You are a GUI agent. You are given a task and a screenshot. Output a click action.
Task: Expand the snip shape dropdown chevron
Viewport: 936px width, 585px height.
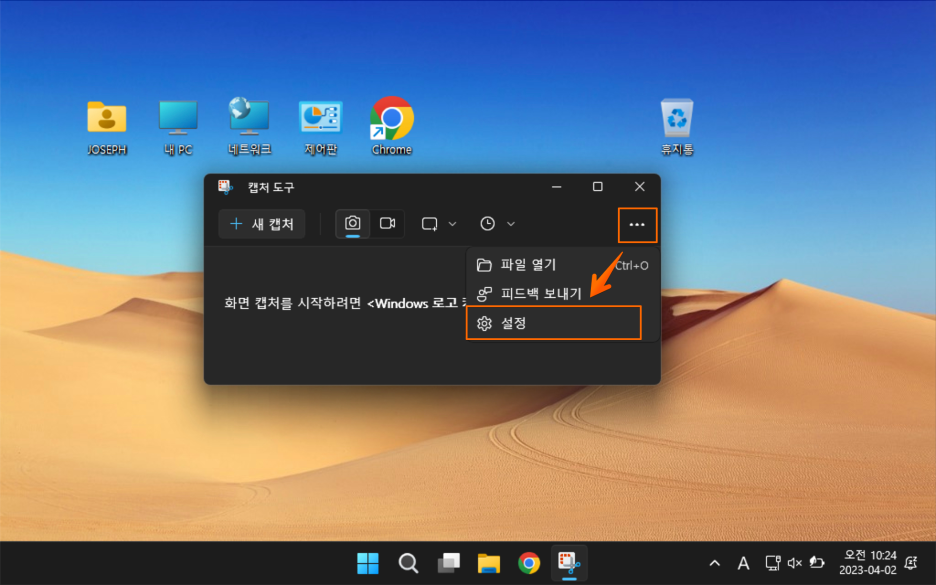click(x=452, y=224)
